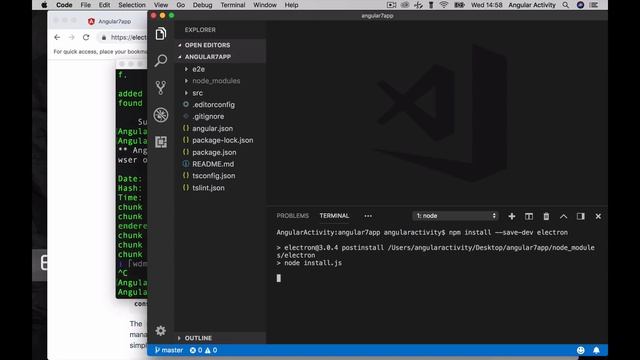Click the Chrome forward arrow
The image size is (640, 360).
tap(71, 37)
